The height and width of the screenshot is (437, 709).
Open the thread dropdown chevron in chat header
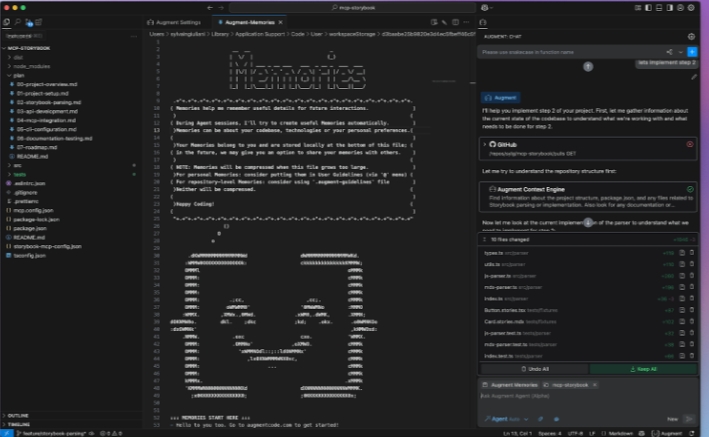point(681,52)
